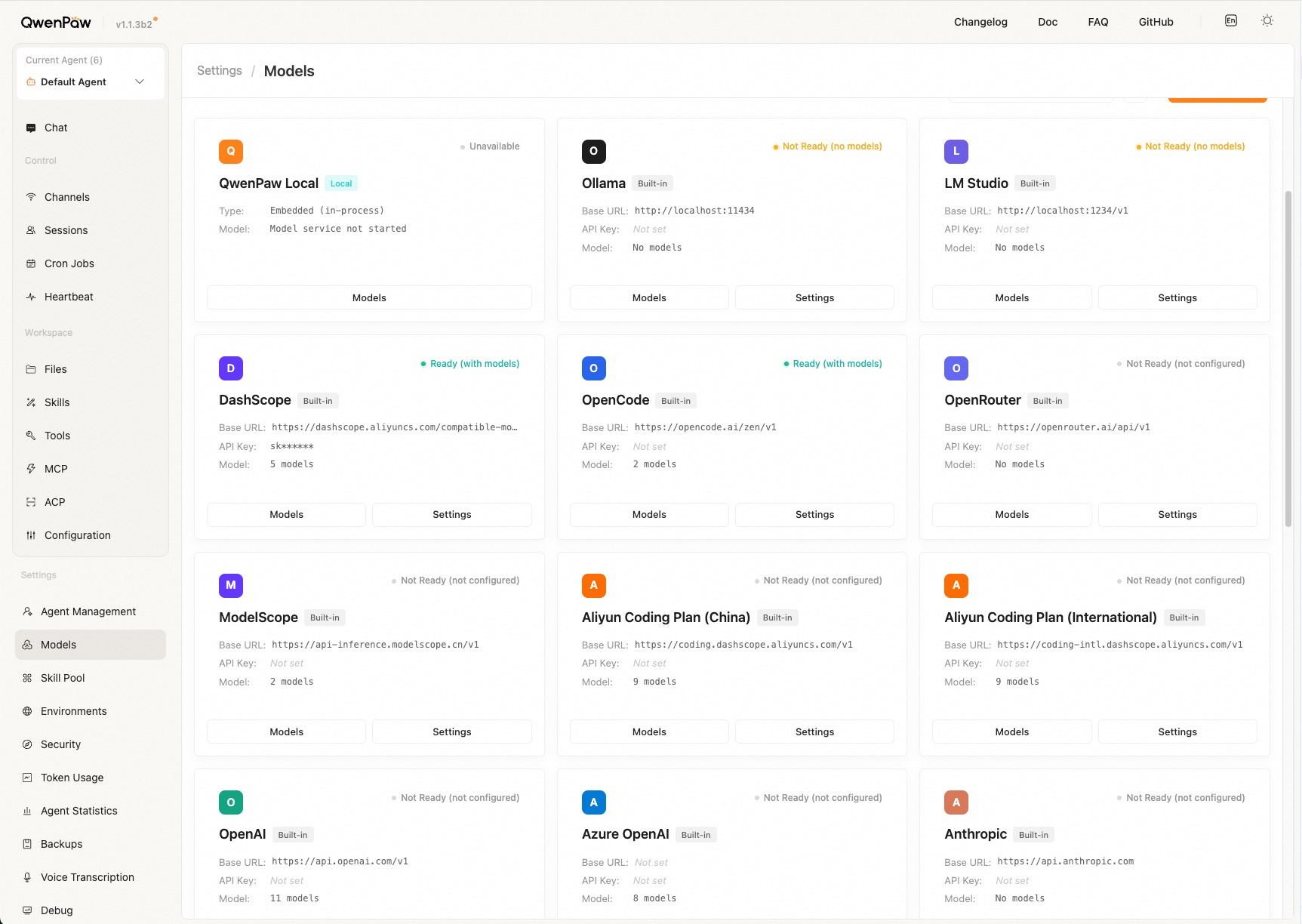
Task: Open Settings for OpenCode
Action: [x=814, y=514]
